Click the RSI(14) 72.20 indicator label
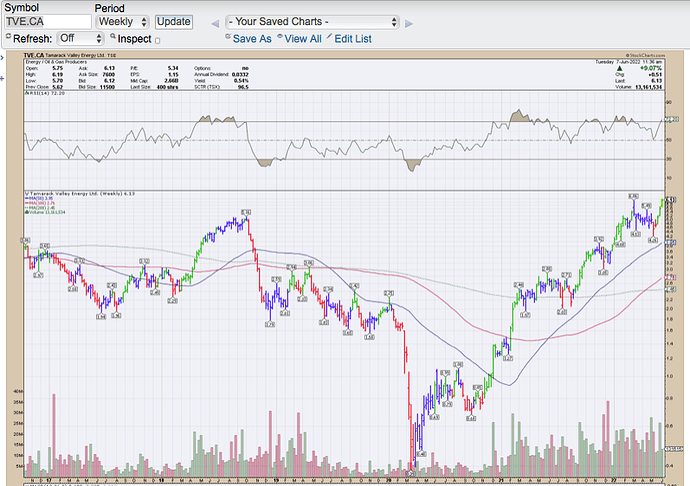The image size is (690, 486). (x=45, y=93)
